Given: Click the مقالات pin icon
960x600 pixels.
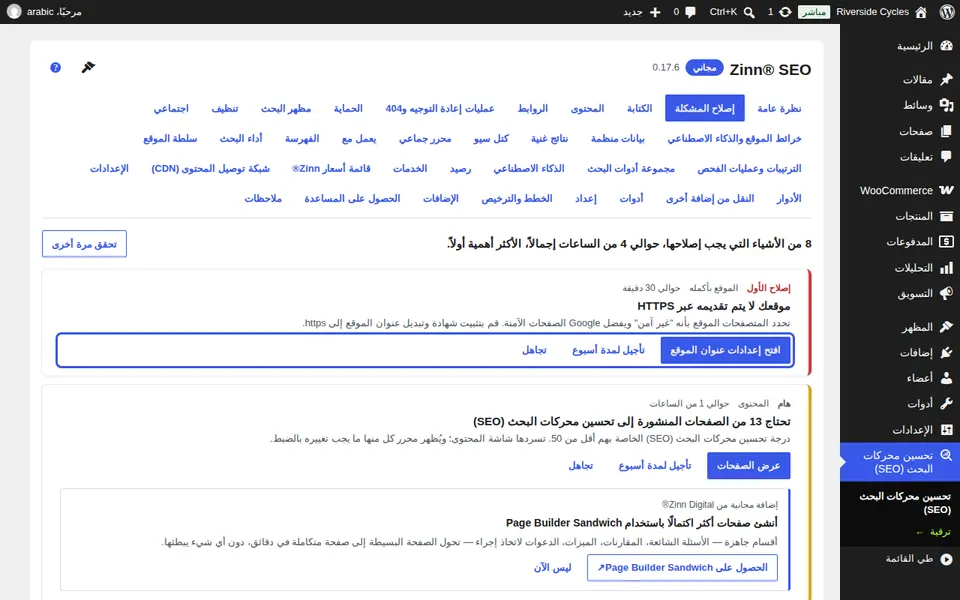Looking at the screenshot, I should pyautogui.click(x=947, y=79).
